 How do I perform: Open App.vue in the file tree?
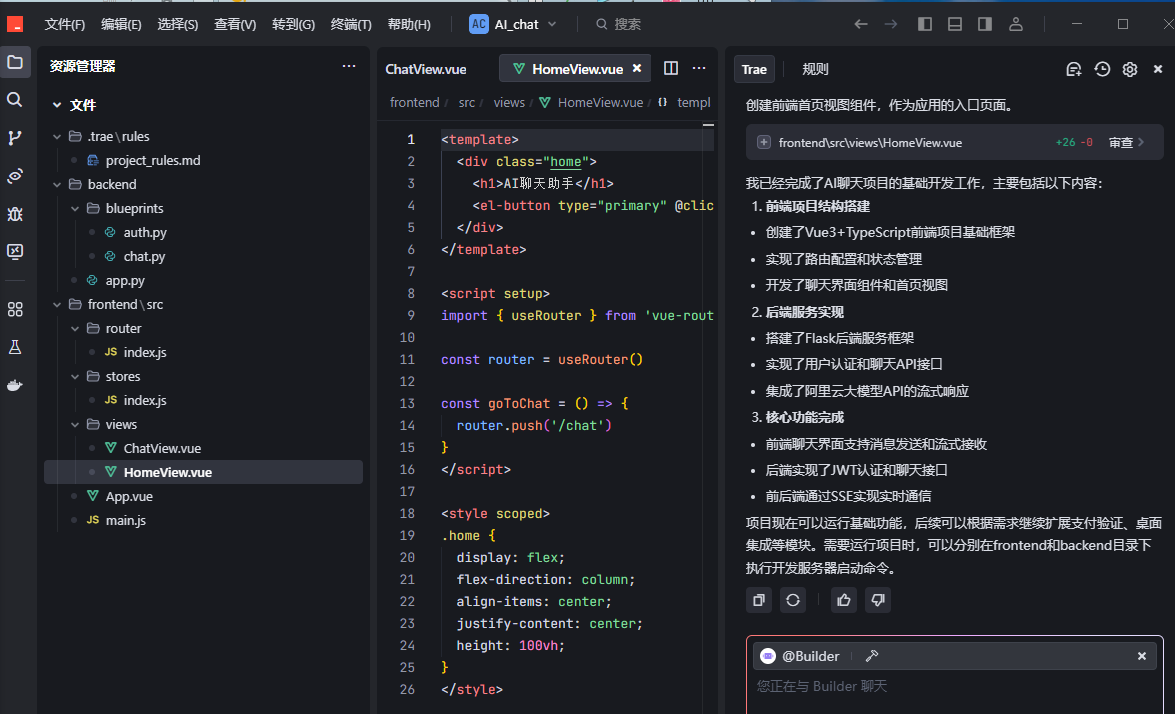pos(129,496)
